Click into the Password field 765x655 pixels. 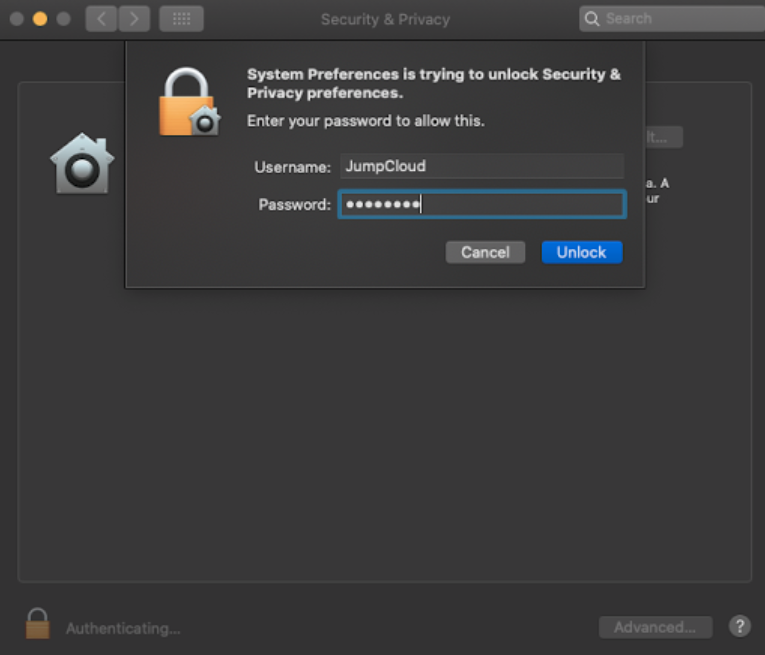(x=481, y=205)
